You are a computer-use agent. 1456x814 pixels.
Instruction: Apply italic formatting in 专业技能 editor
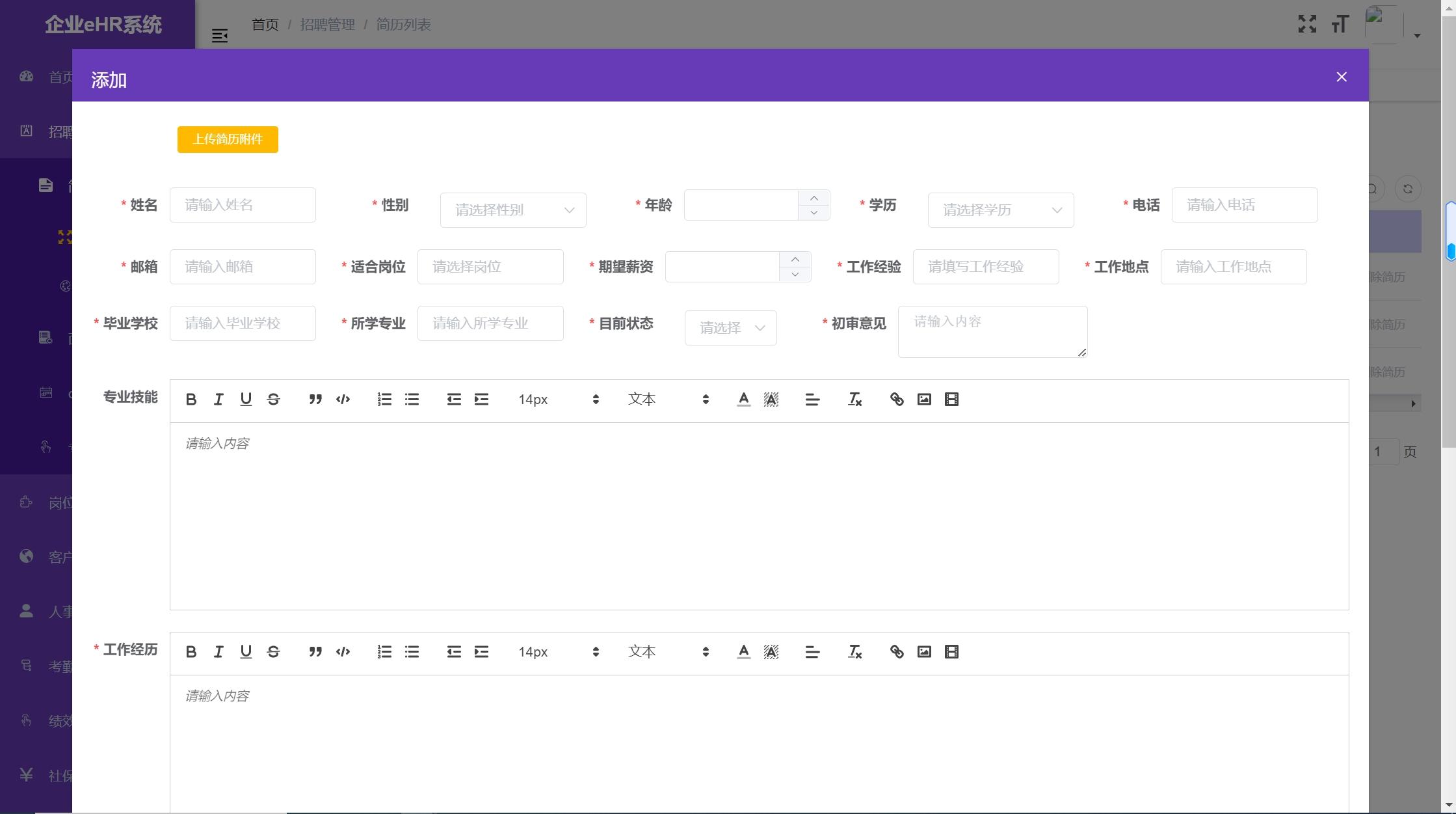[218, 399]
